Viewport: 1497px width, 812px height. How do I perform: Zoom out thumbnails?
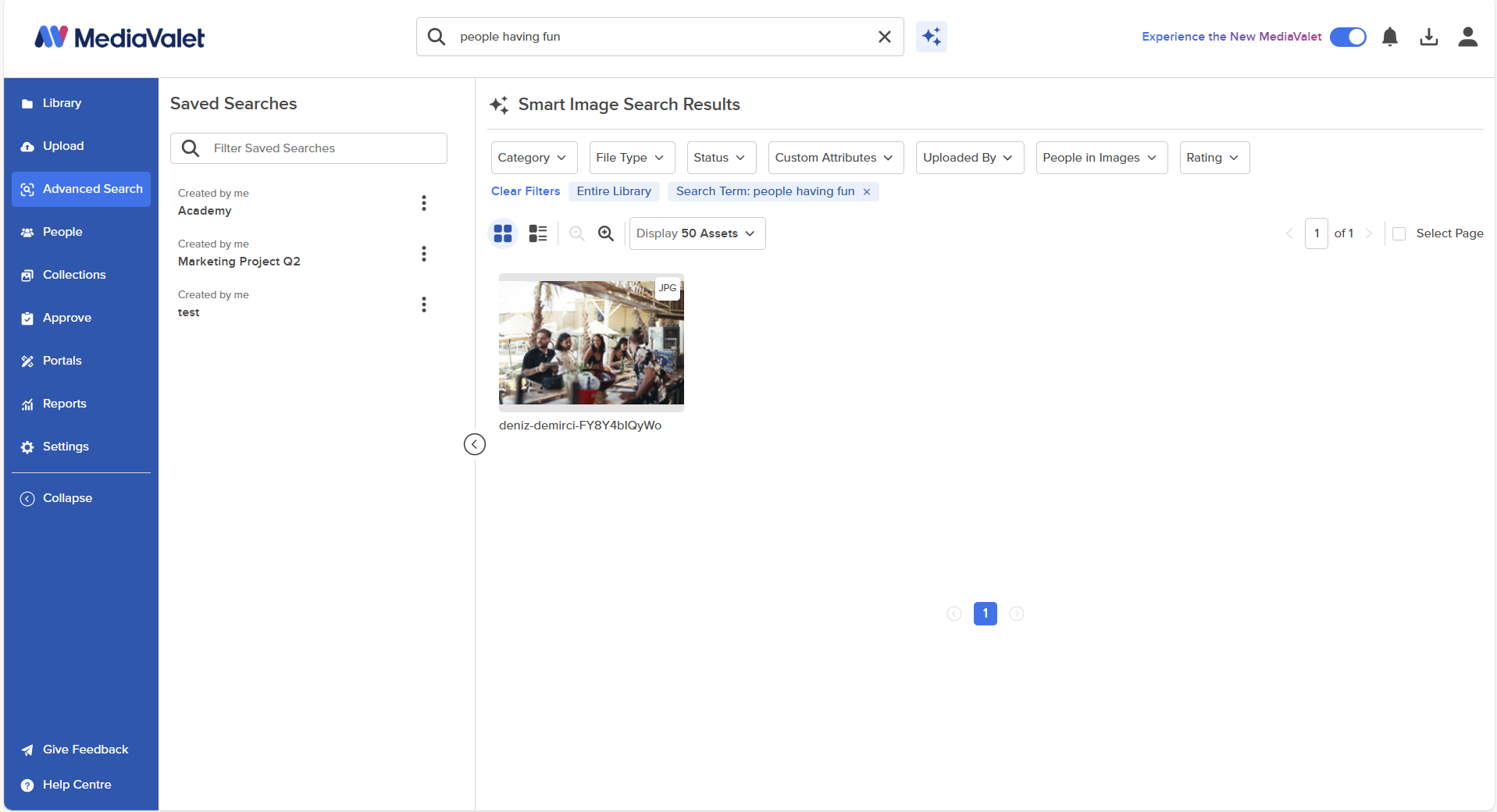pos(577,233)
